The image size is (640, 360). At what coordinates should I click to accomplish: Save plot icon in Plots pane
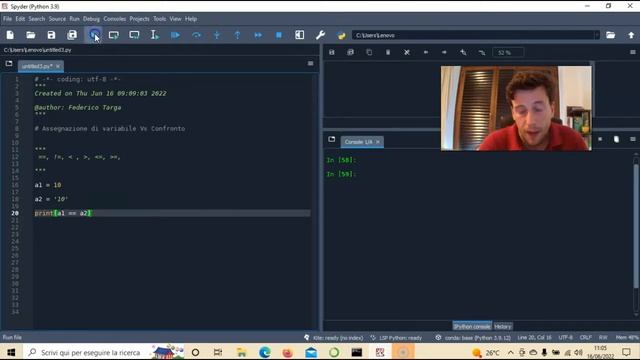(331, 52)
